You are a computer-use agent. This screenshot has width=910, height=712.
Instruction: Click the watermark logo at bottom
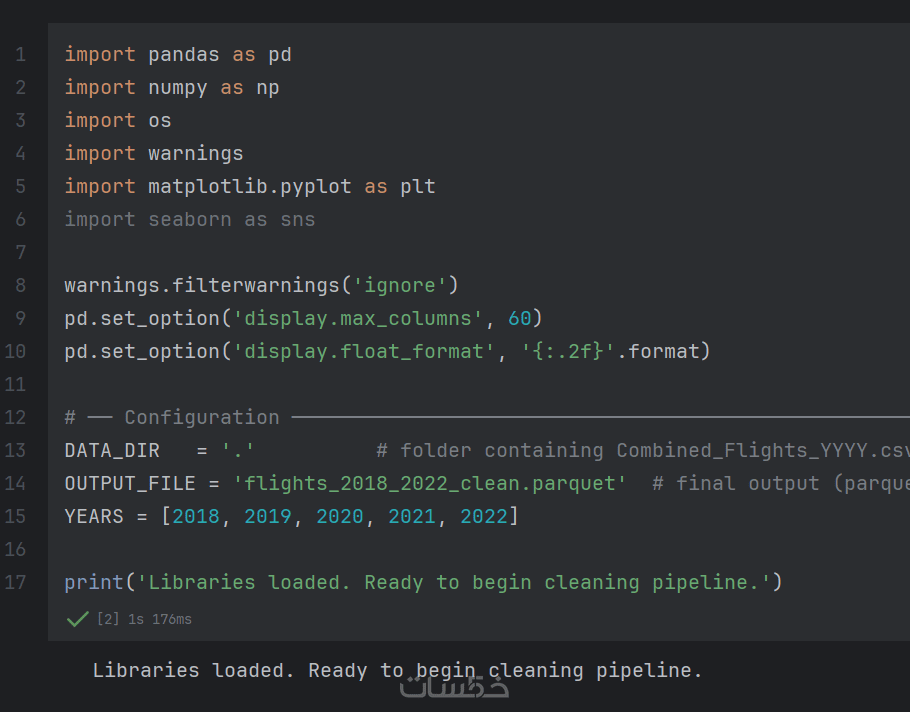coord(455,686)
